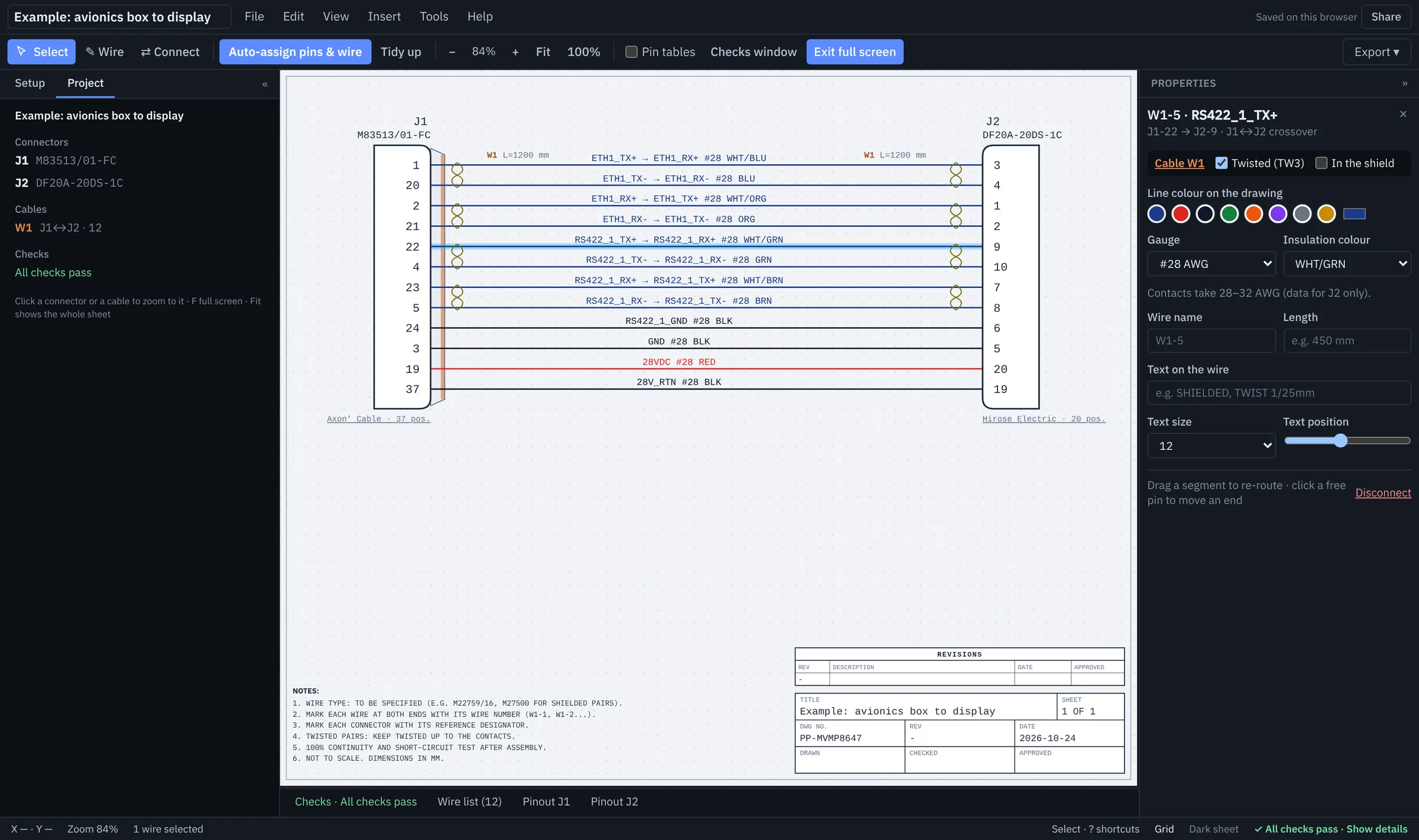
Task: Click the Tidy up button
Action: coord(401,52)
